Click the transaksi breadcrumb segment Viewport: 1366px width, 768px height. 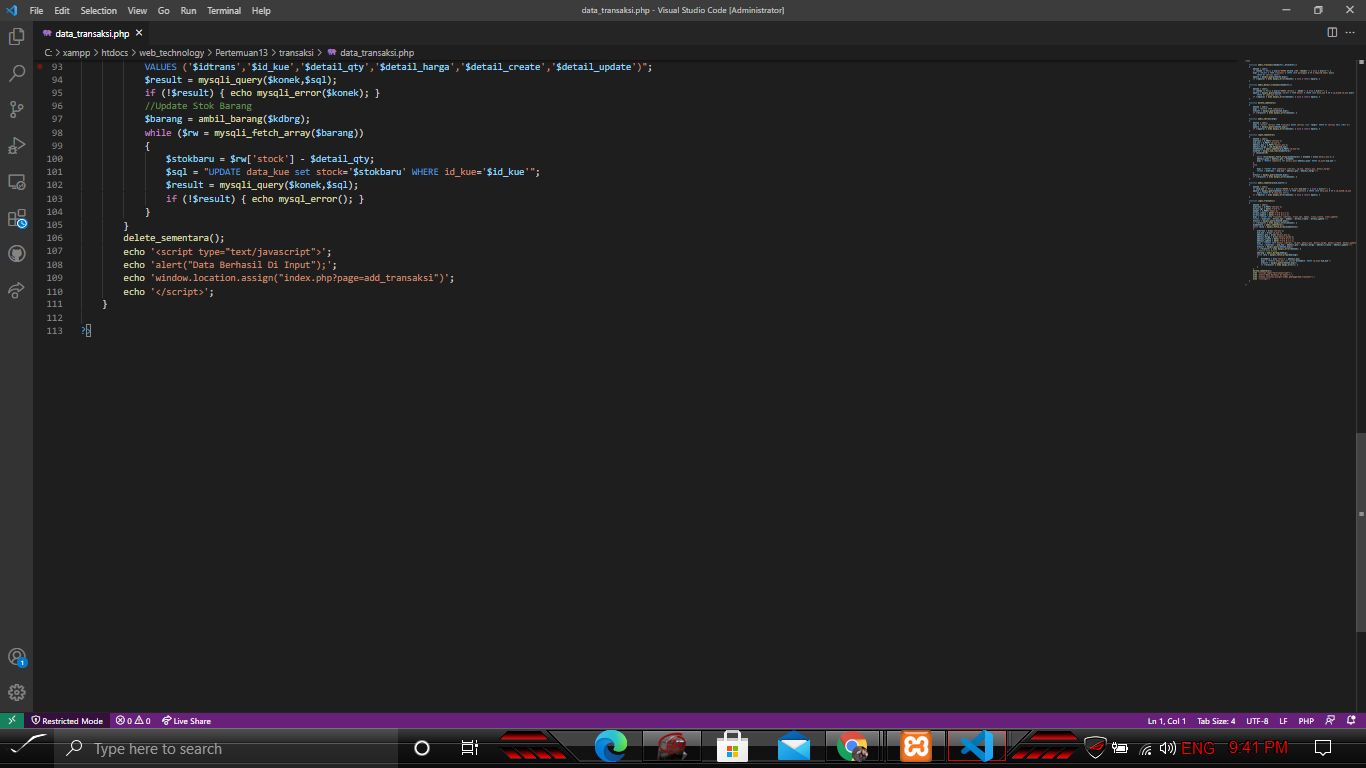point(296,52)
